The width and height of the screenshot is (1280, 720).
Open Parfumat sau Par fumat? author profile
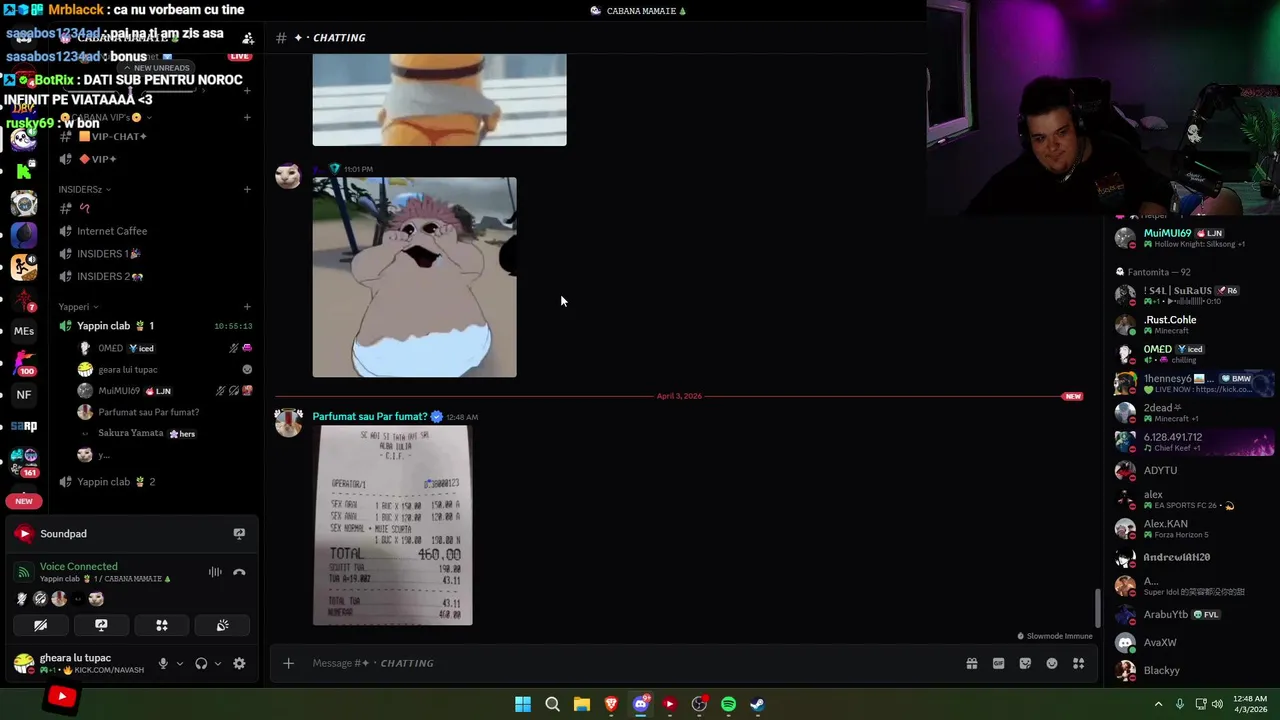point(369,417)
